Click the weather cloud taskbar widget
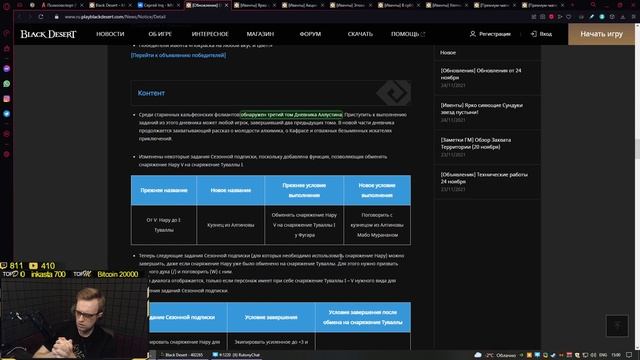The height and width of the screenshot is (360, 640). (496, 355)
